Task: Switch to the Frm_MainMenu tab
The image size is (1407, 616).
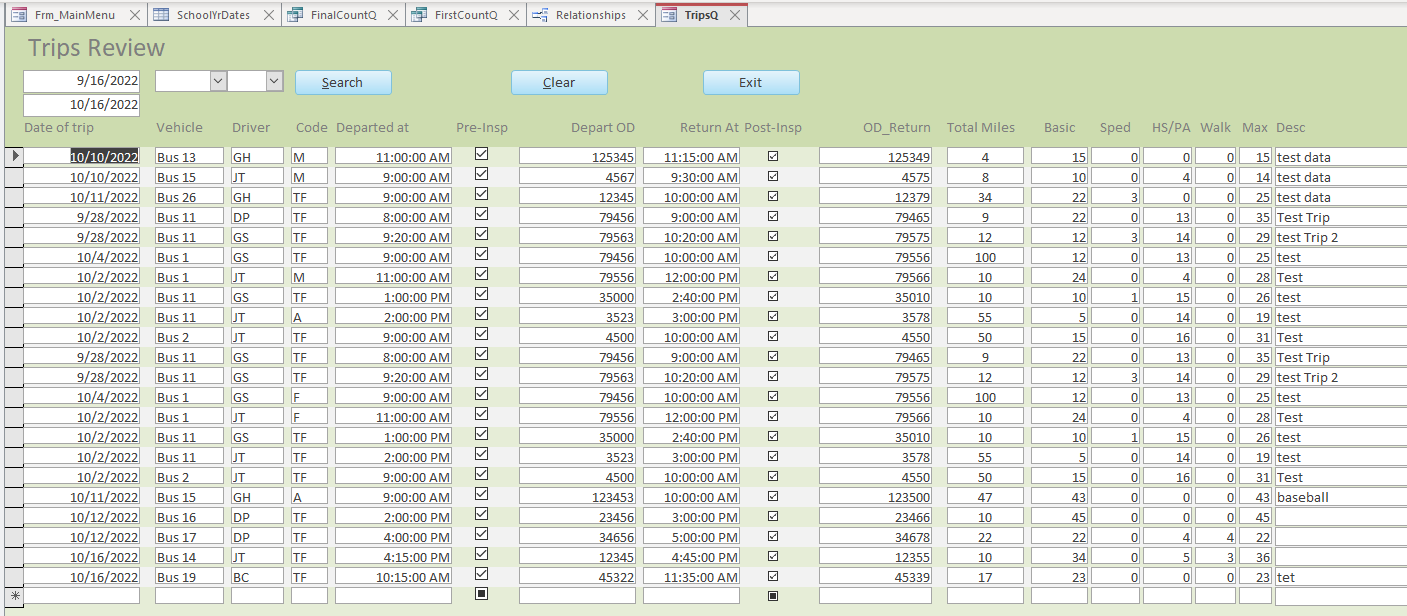Action: pos(75,15)
